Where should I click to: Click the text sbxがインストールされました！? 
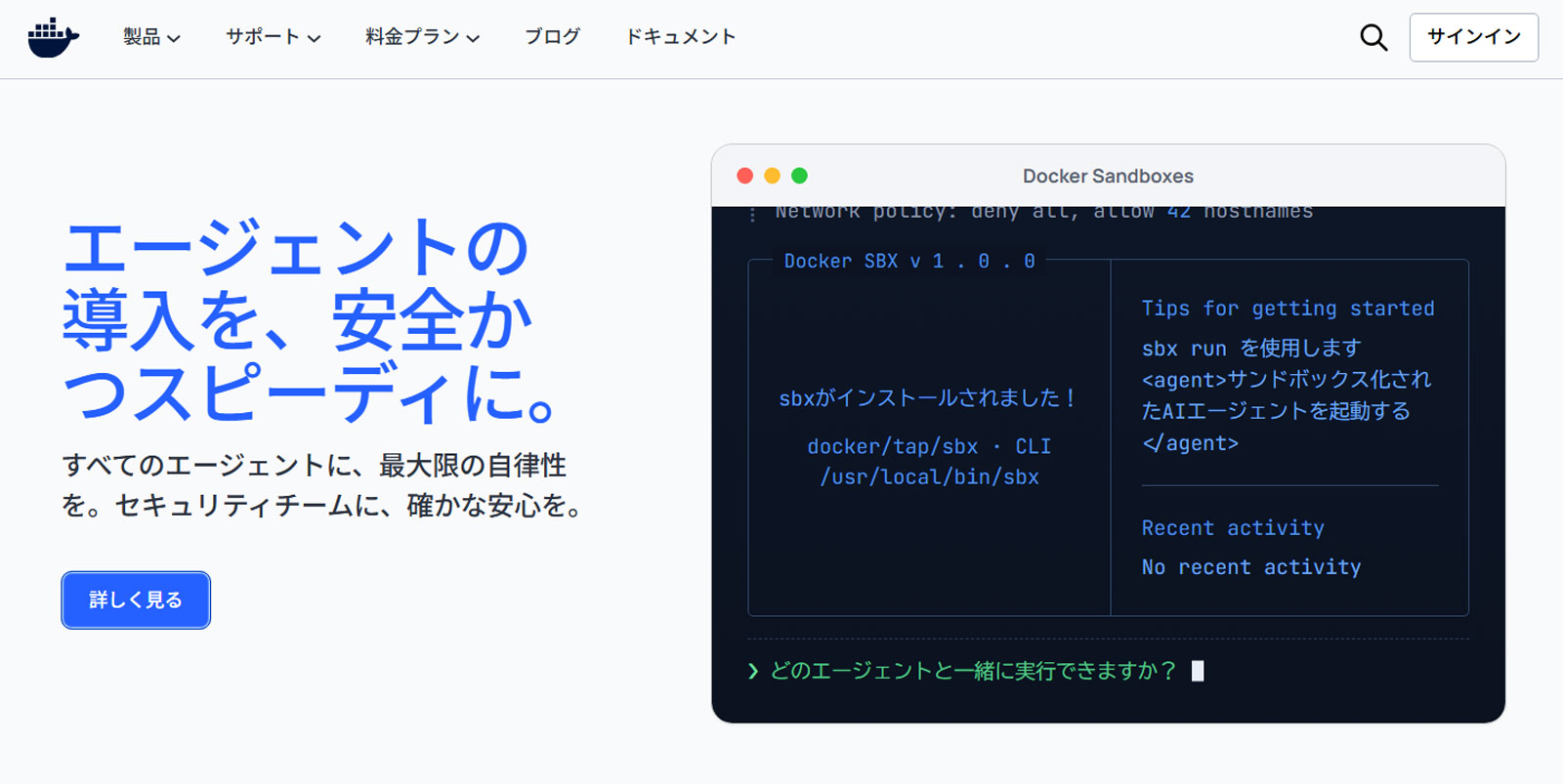pos(928,397)
